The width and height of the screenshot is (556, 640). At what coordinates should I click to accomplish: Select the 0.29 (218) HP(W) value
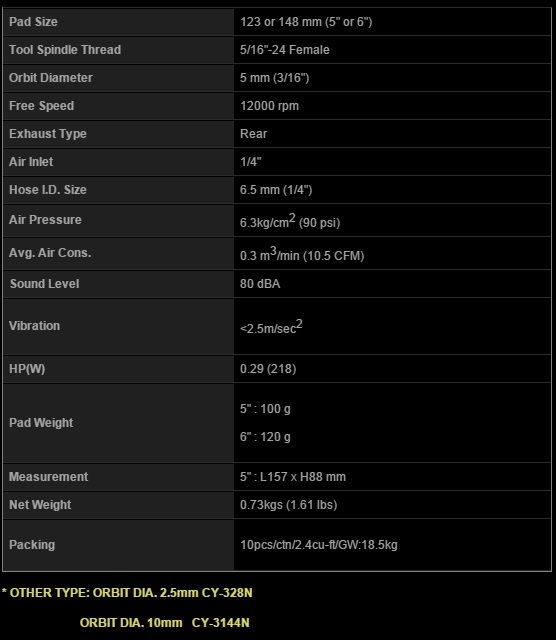[268, 369]
